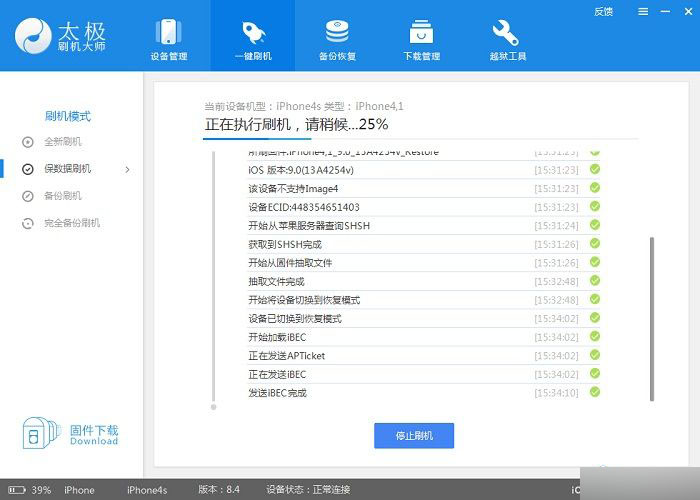Click the green check for iOS 版本 row

[595, 169]
